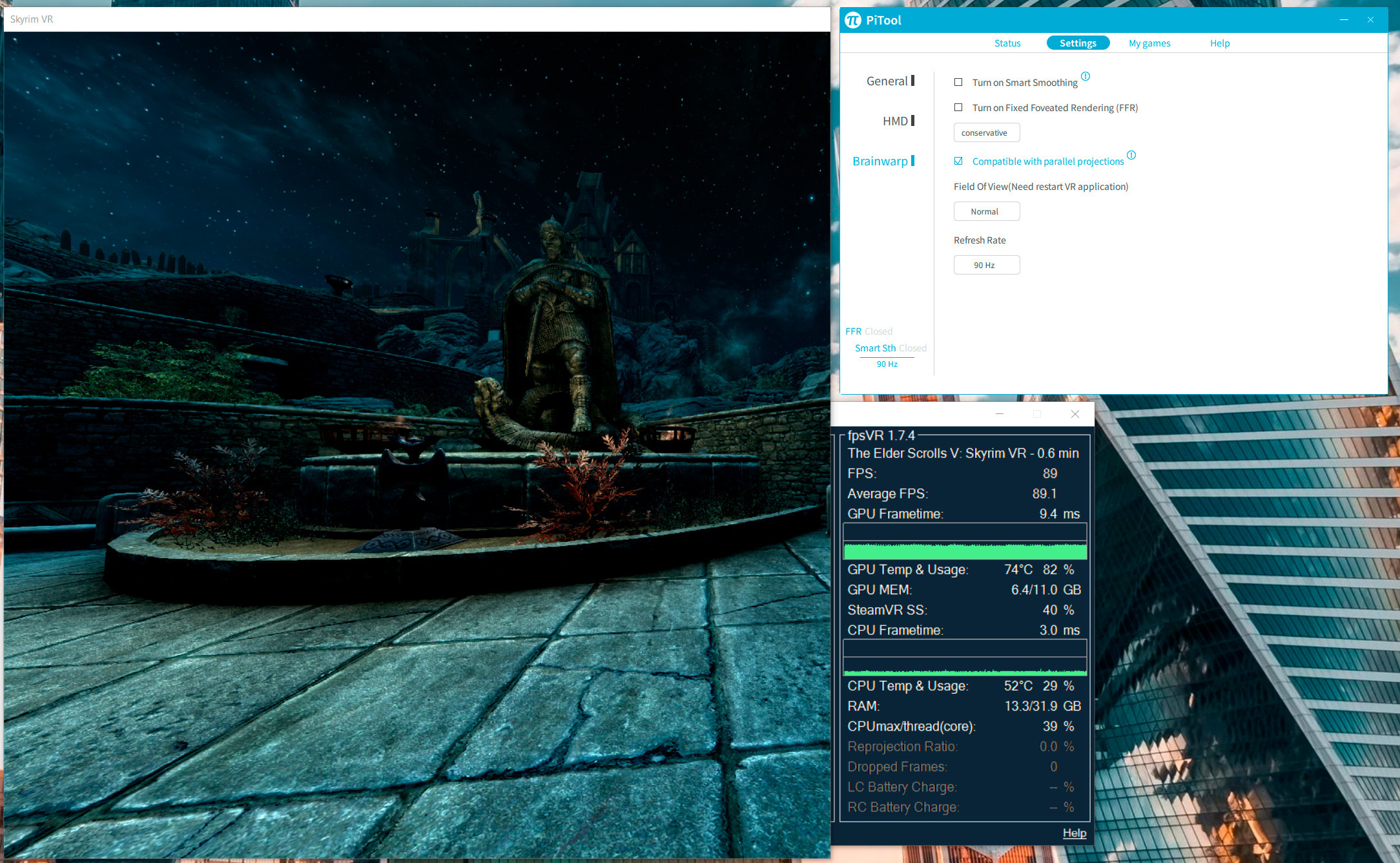
Task: Click SteamVR SS 40 % row
Action: pos(964,610)
